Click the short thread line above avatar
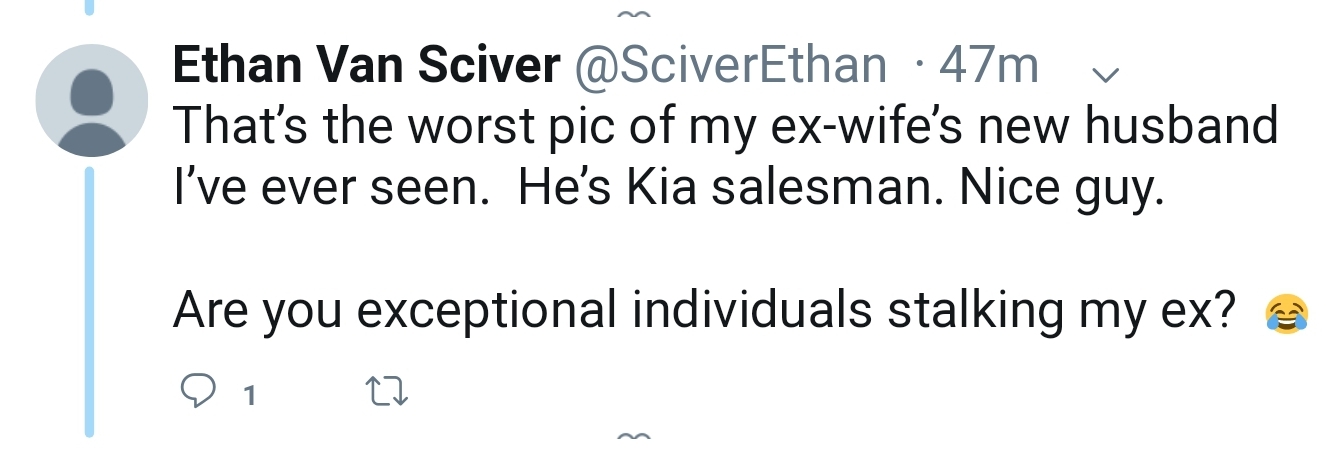Image resolution: width=1332 pixels, height=450 pixels. pos(90,7)
